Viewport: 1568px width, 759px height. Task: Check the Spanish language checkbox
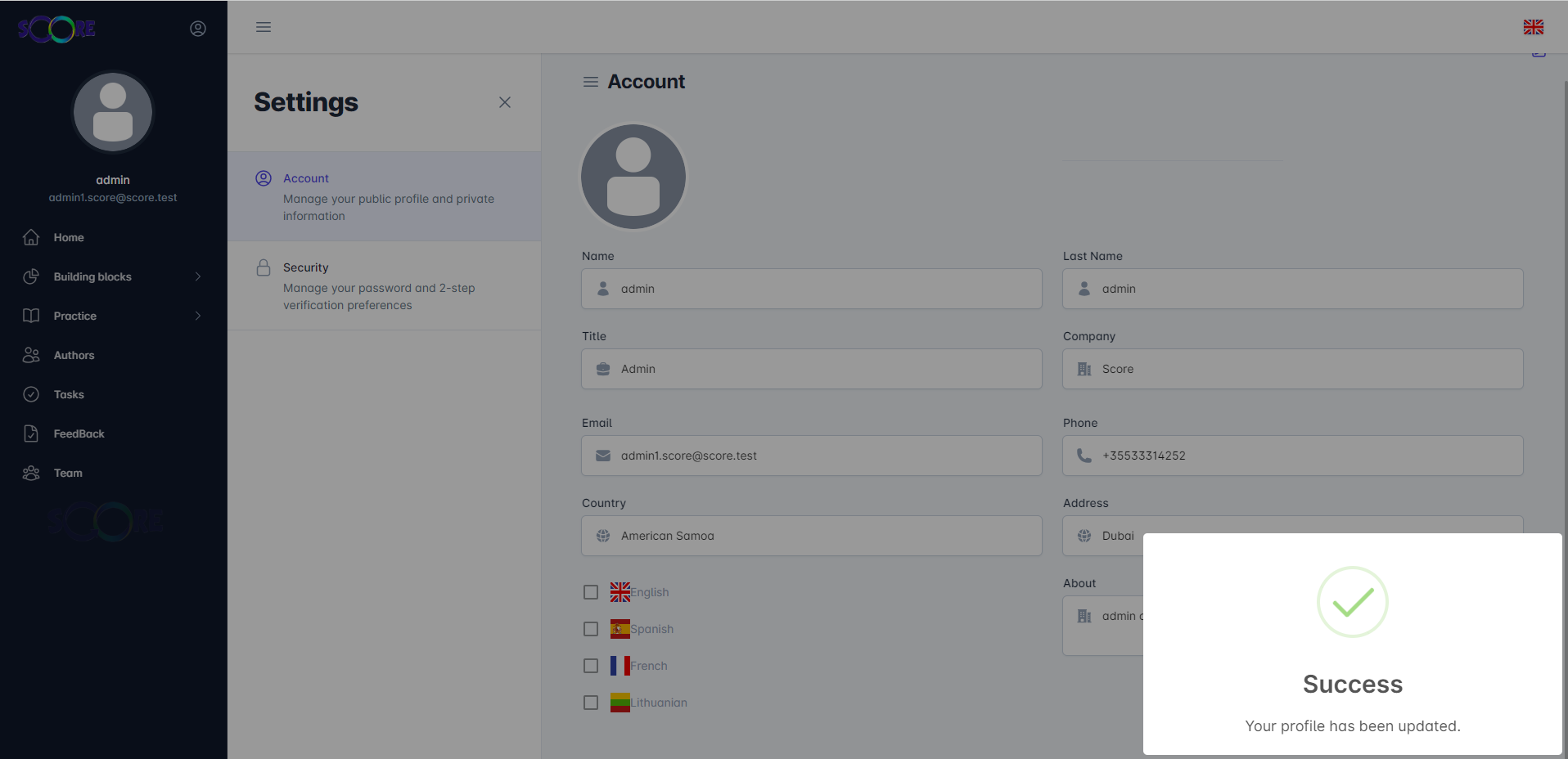(x=591, y=629)
